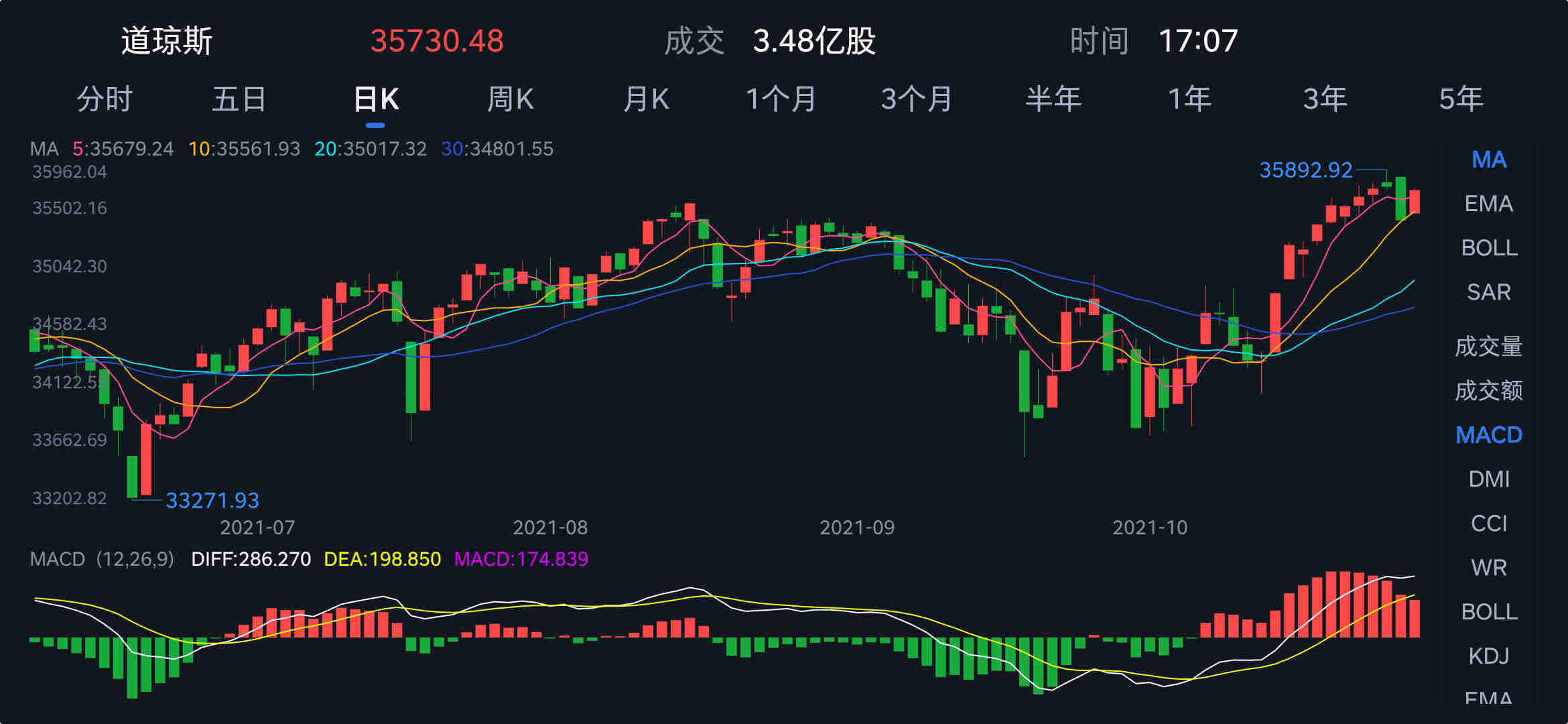Enable the upper BOLL overlay indicator
The height and width of the screenshot is (724, 1568).
(1489, 247)
